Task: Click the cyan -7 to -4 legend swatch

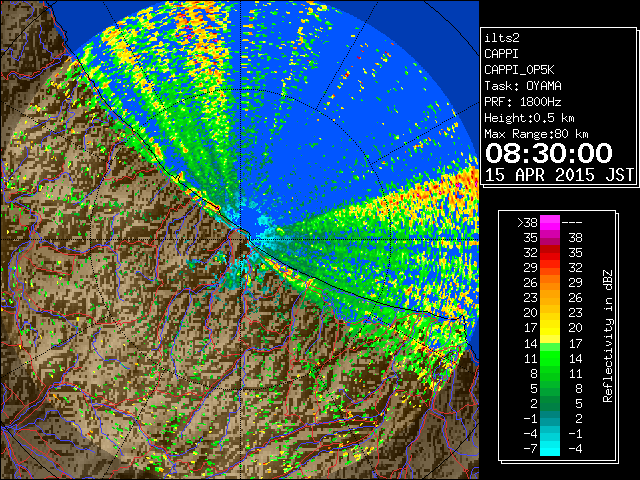Action: (550, 448)
